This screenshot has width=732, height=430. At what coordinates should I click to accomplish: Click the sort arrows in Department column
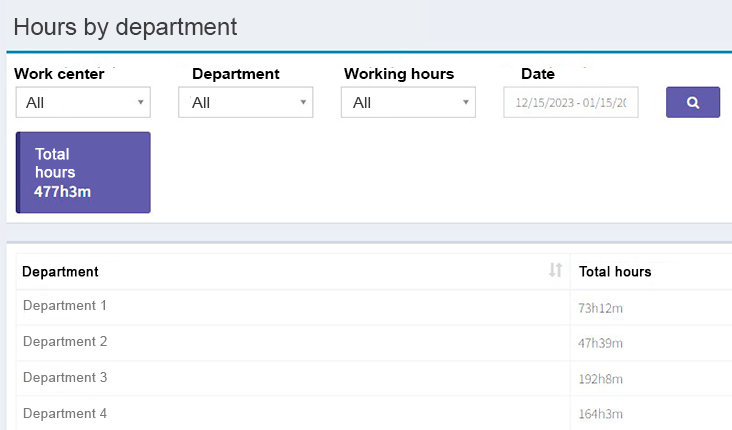click(x=556, y=271)
